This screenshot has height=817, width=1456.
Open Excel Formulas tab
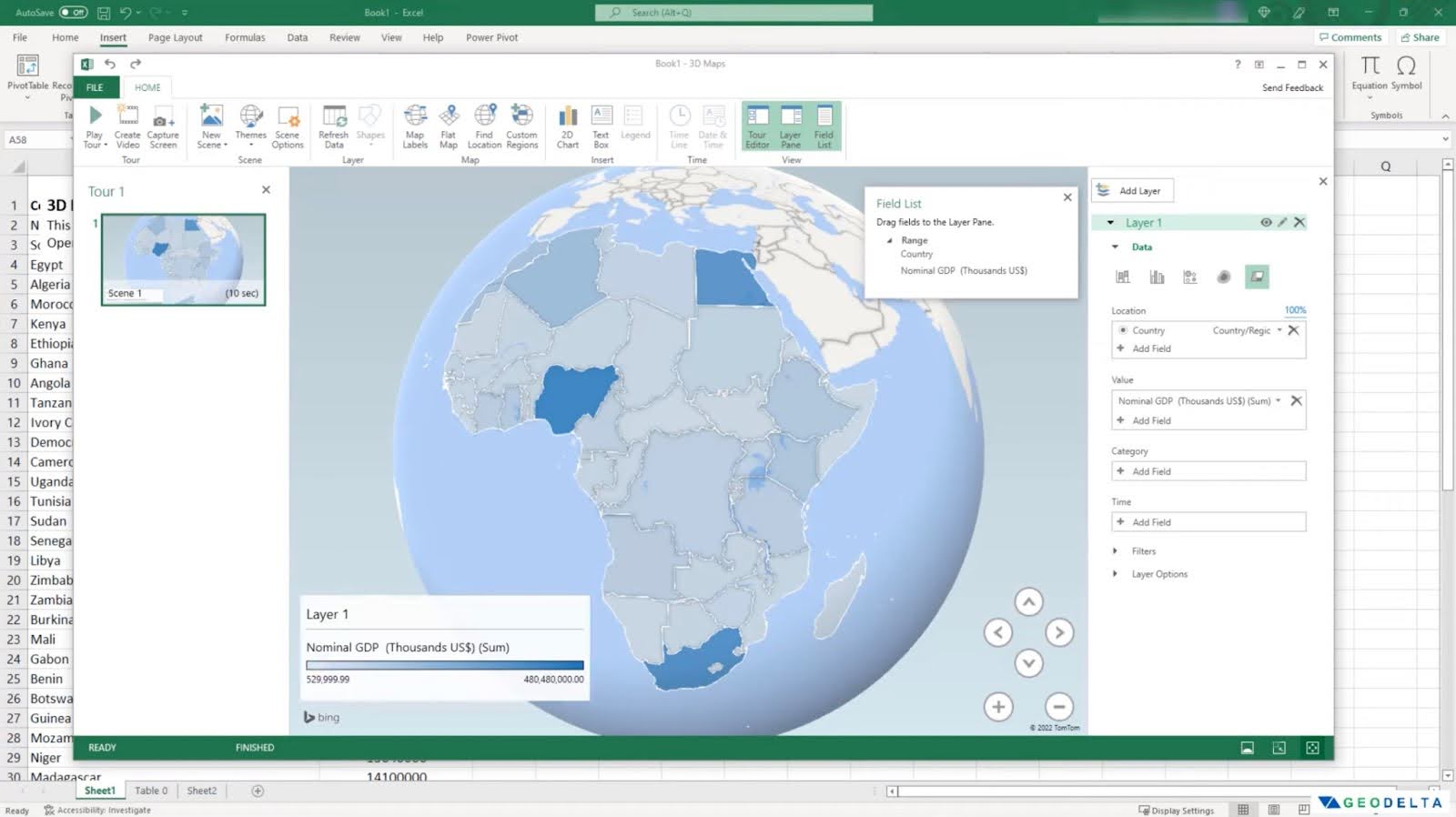[x=245, y=37]
